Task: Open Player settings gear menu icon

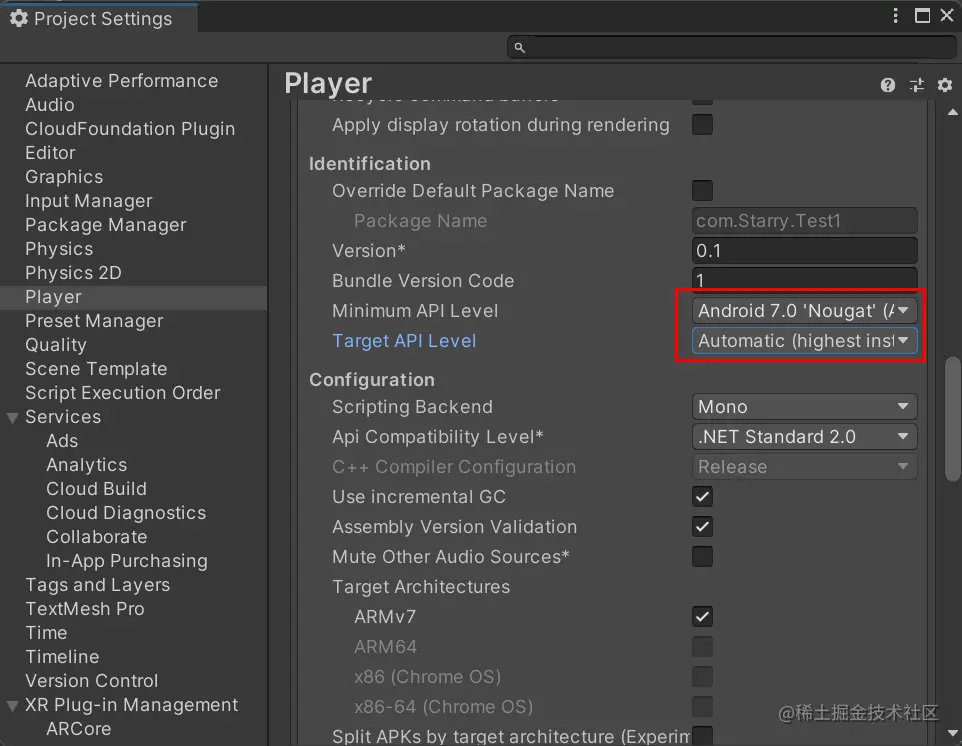Action: (945, 85)
